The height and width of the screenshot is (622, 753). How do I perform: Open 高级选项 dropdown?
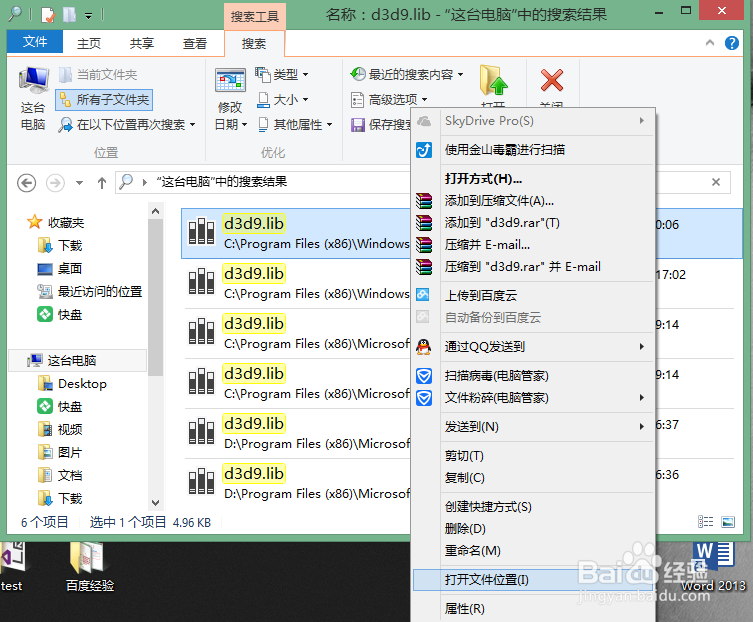click(389, 100)
